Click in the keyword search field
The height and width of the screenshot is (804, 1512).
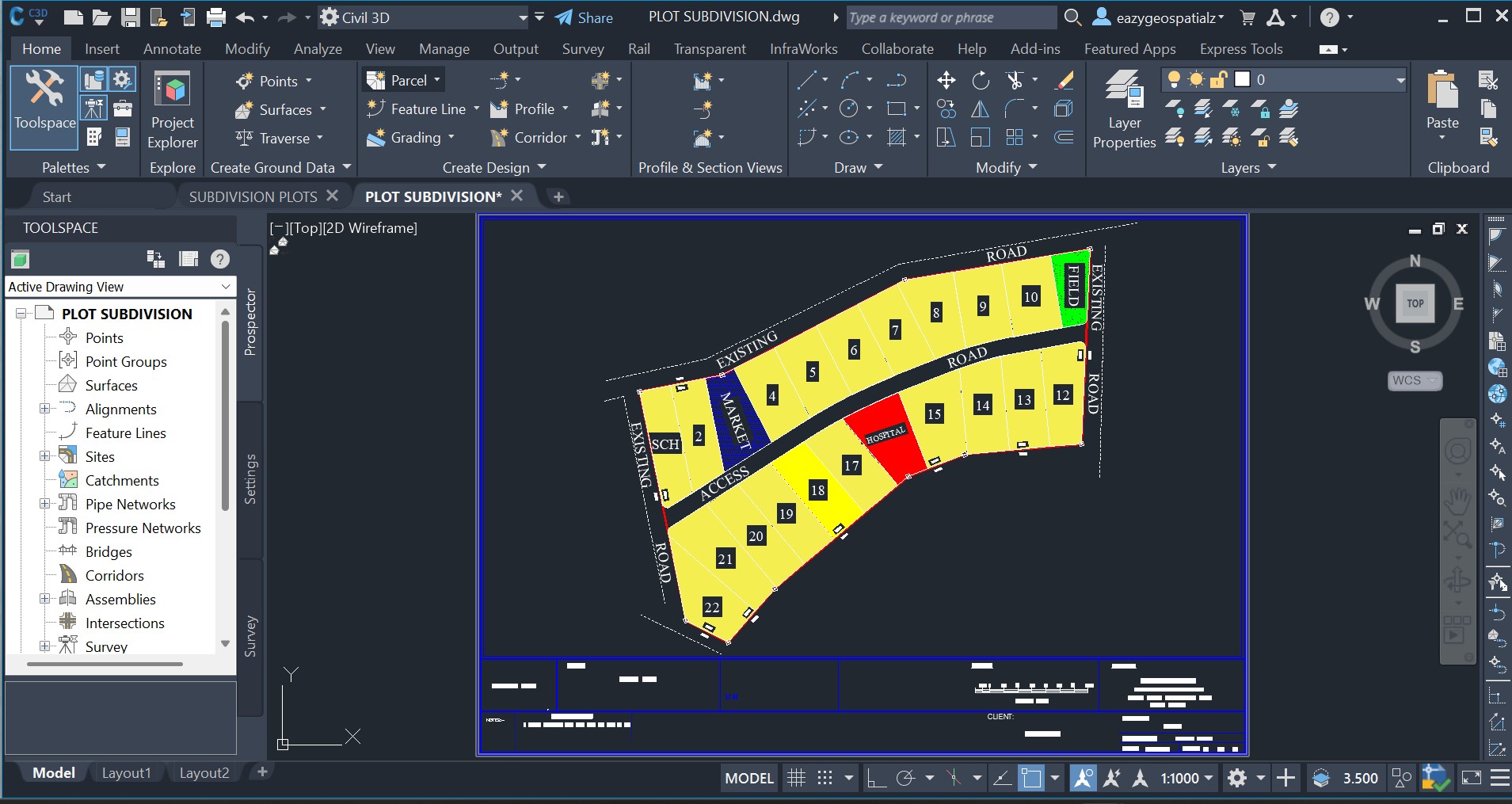(x=950, y=17)
